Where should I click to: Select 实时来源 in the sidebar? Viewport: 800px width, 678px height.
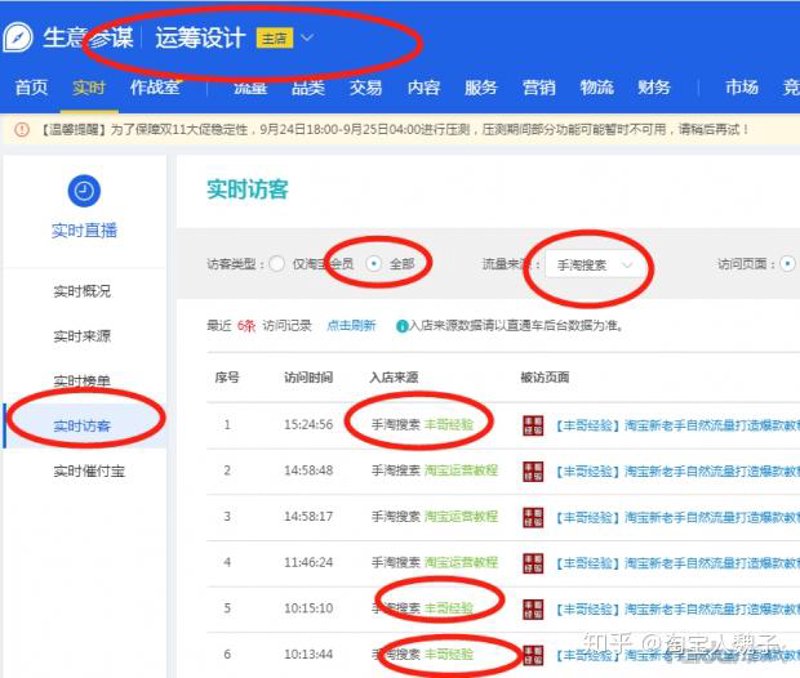(82, 336)
